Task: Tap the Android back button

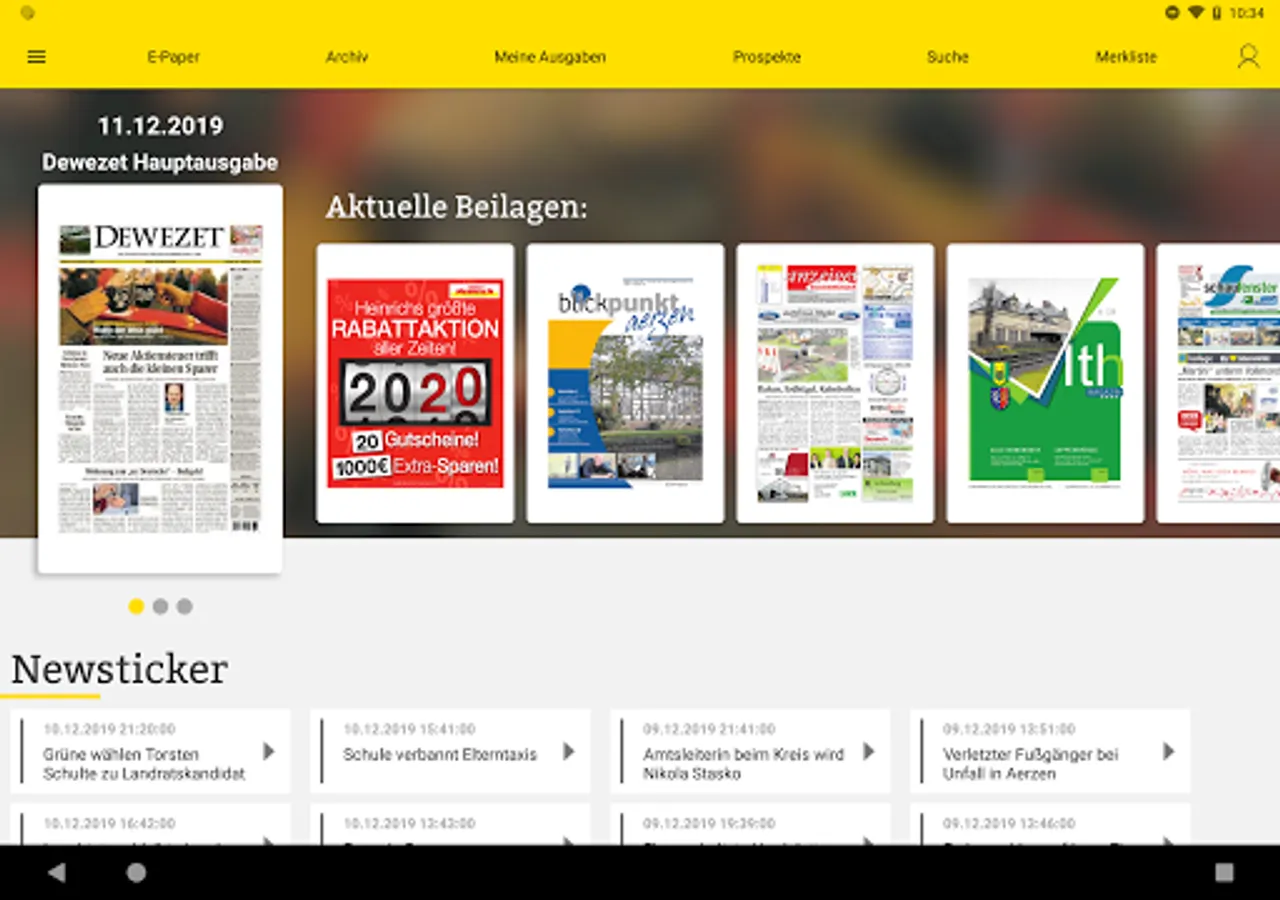Action: coord(57,872)
